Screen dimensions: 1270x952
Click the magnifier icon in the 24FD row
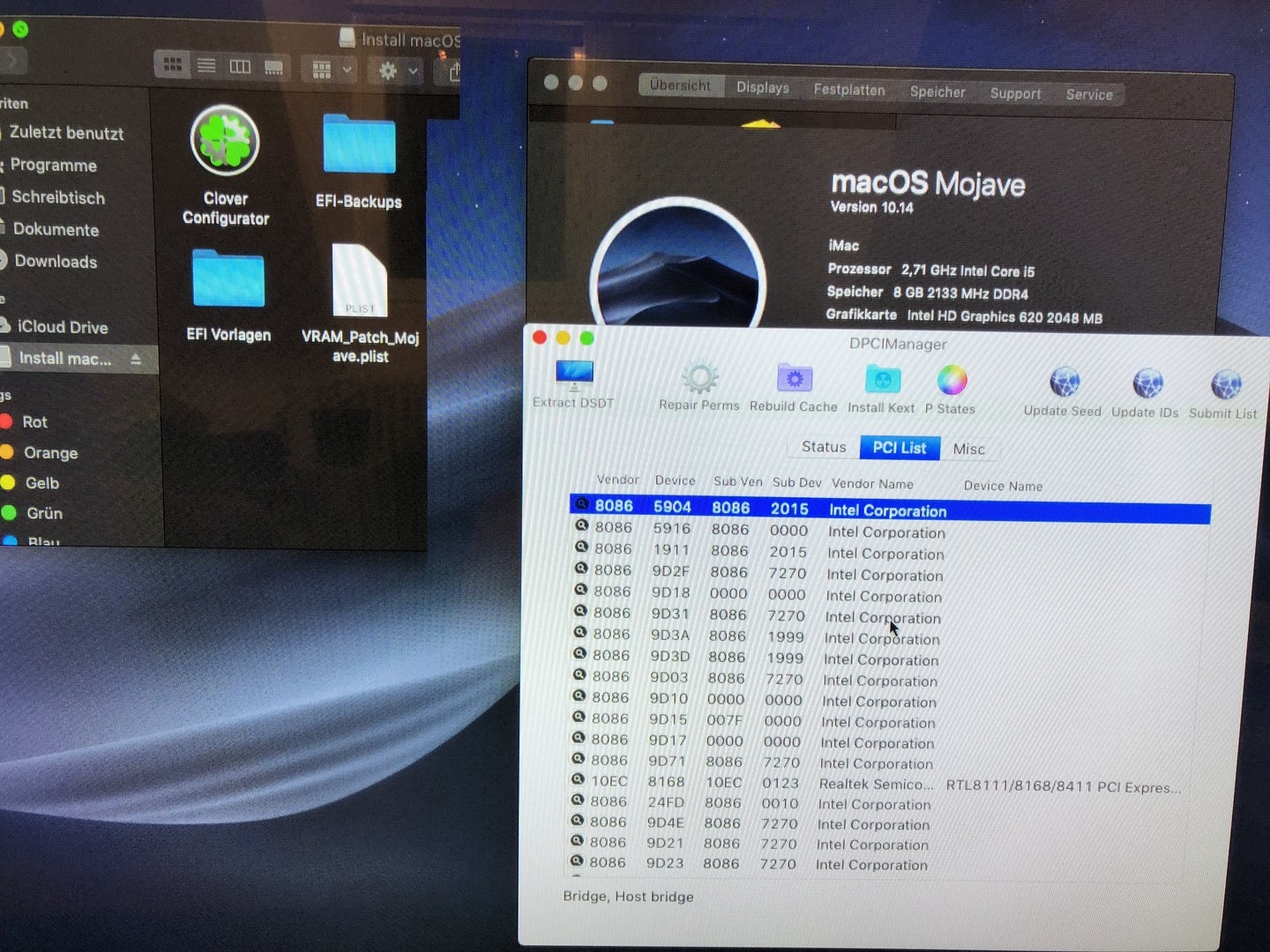pos(577,800)
